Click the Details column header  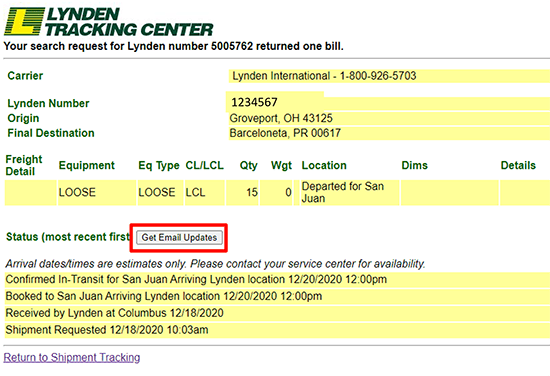pos(518,165)
